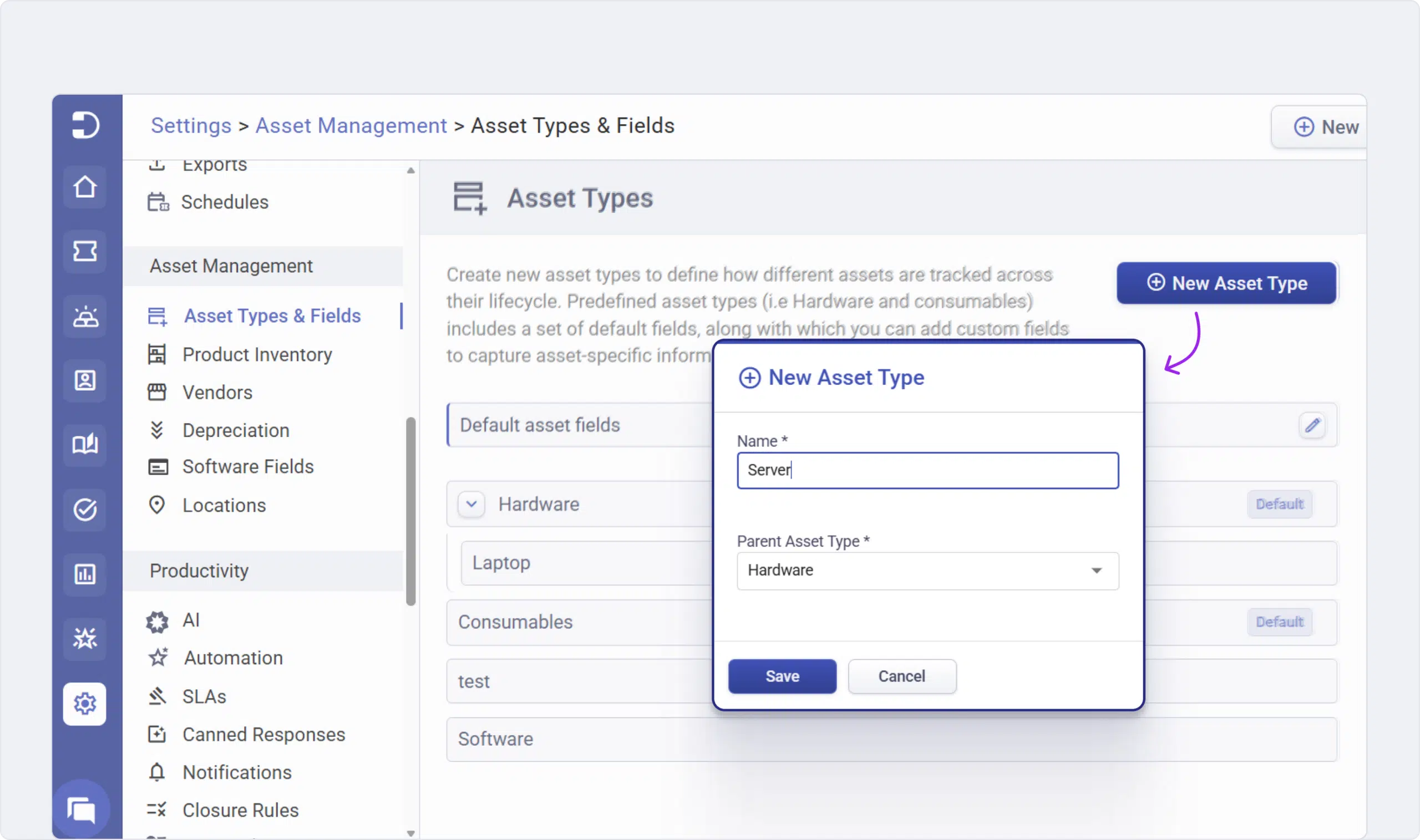Expand the Hardware asset type chevron
Screen dimensions: 1420x840
471,504
